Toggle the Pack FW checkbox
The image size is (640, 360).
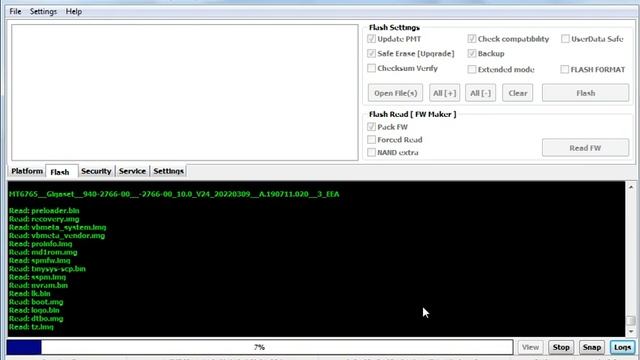point(371,127)
